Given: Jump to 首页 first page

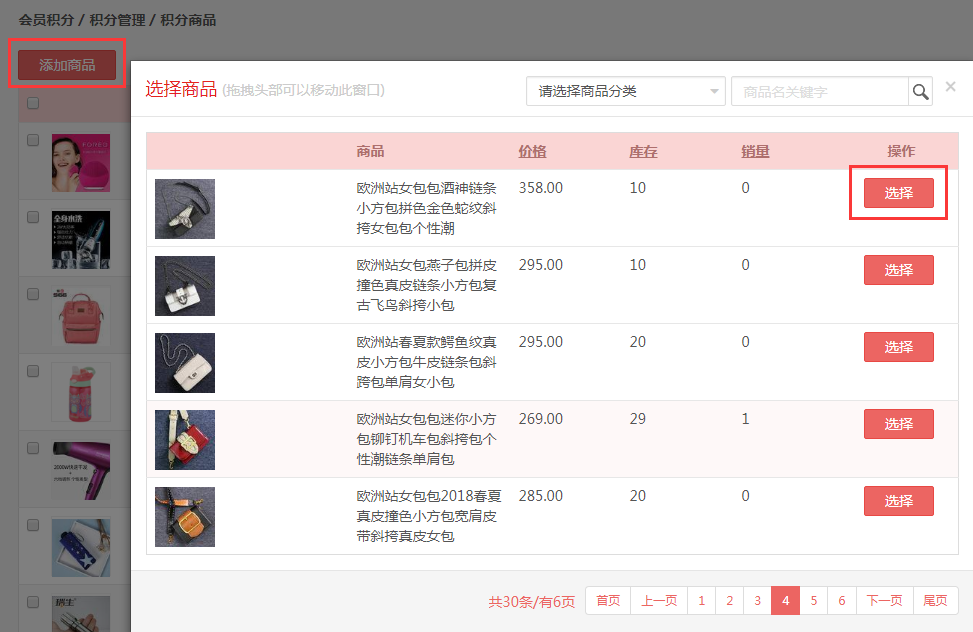Looking at the screenshot, I should (x=608, y=601).
